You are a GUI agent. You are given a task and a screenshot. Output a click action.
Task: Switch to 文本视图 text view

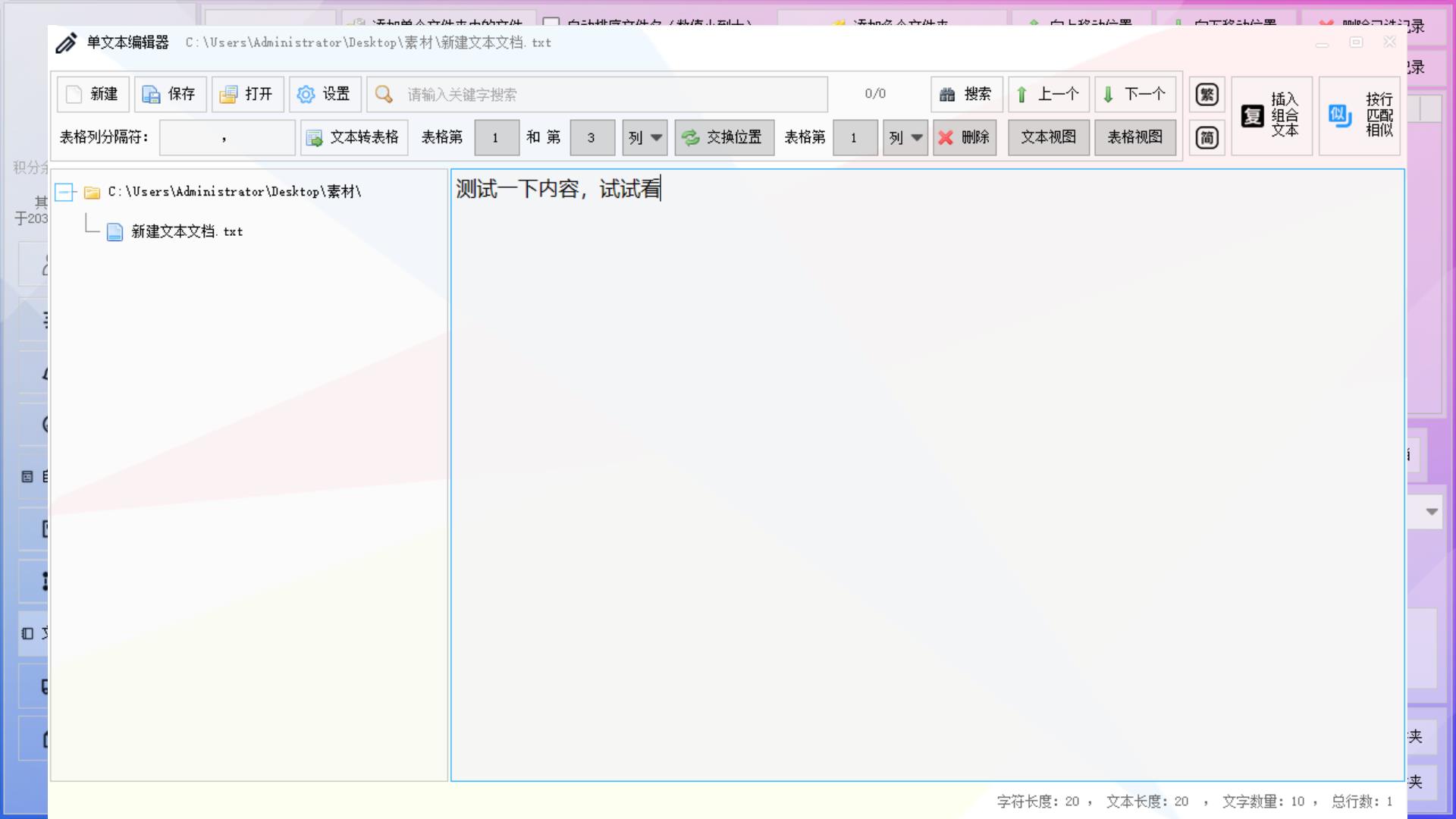[1048, 137]
